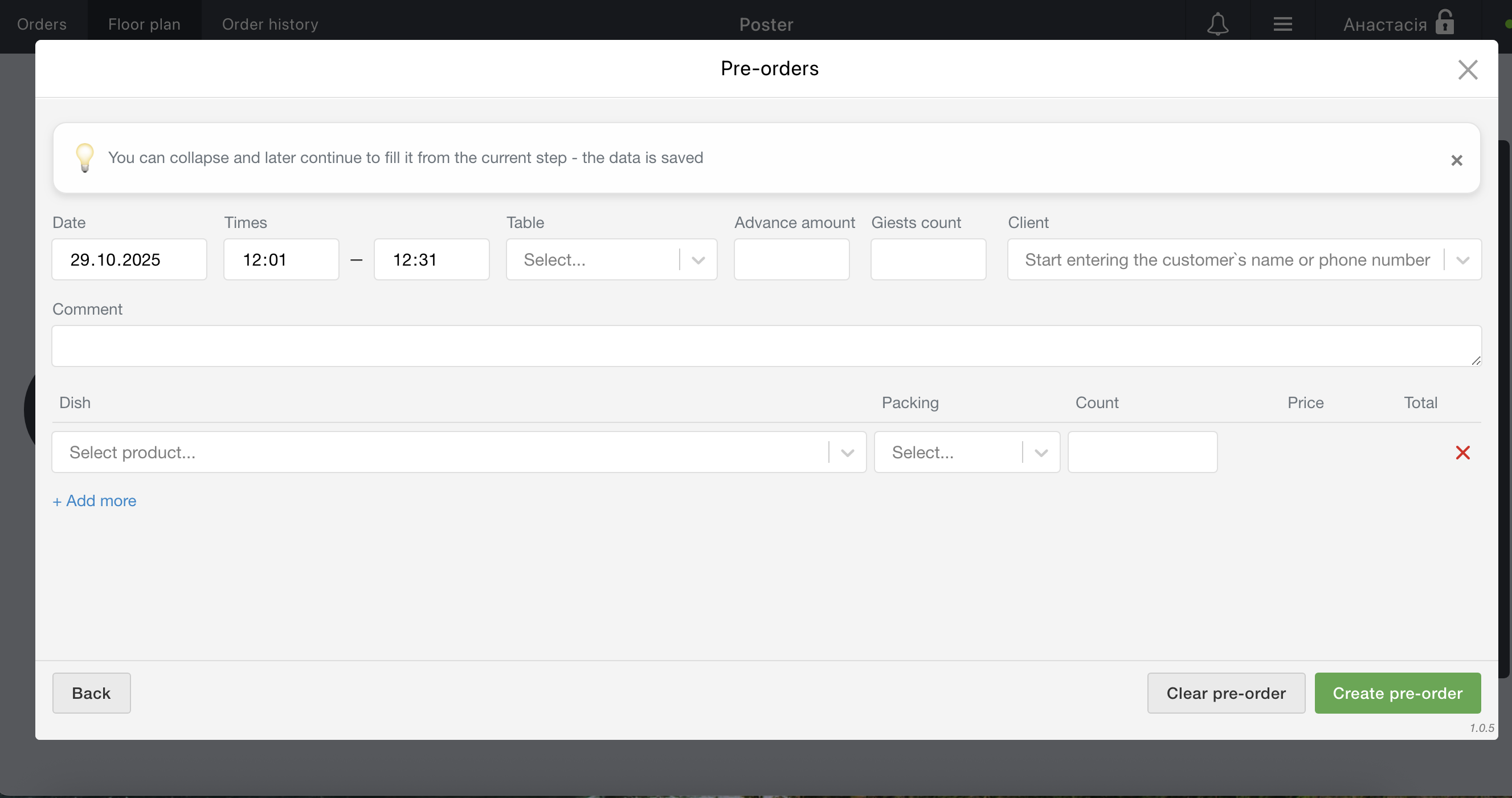This screenshot has width=1512, height=798.
Task: Expand the Table select dropdown
Action: point(697,259)
